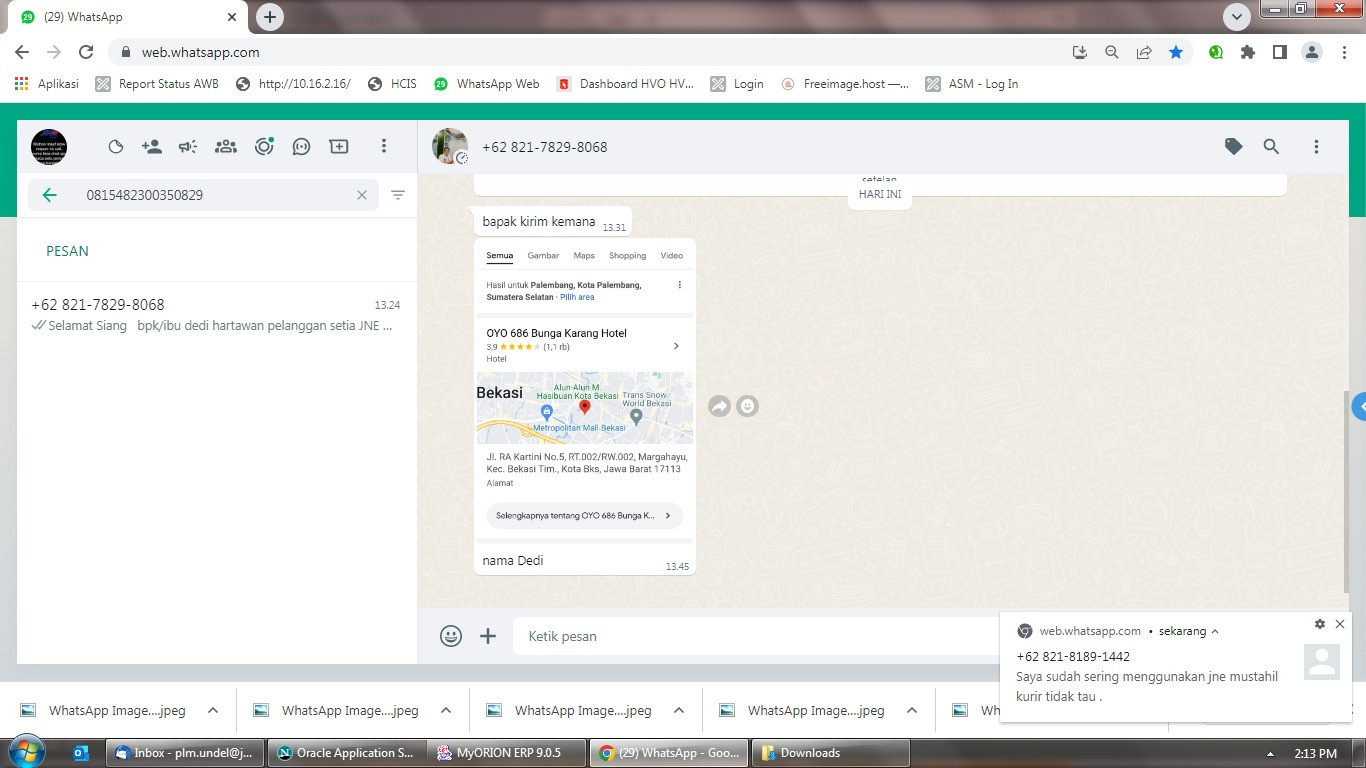The image size is (1366, 768).
Task: Open the label tag icon in chat header
Action: [x=1234, y=147]
